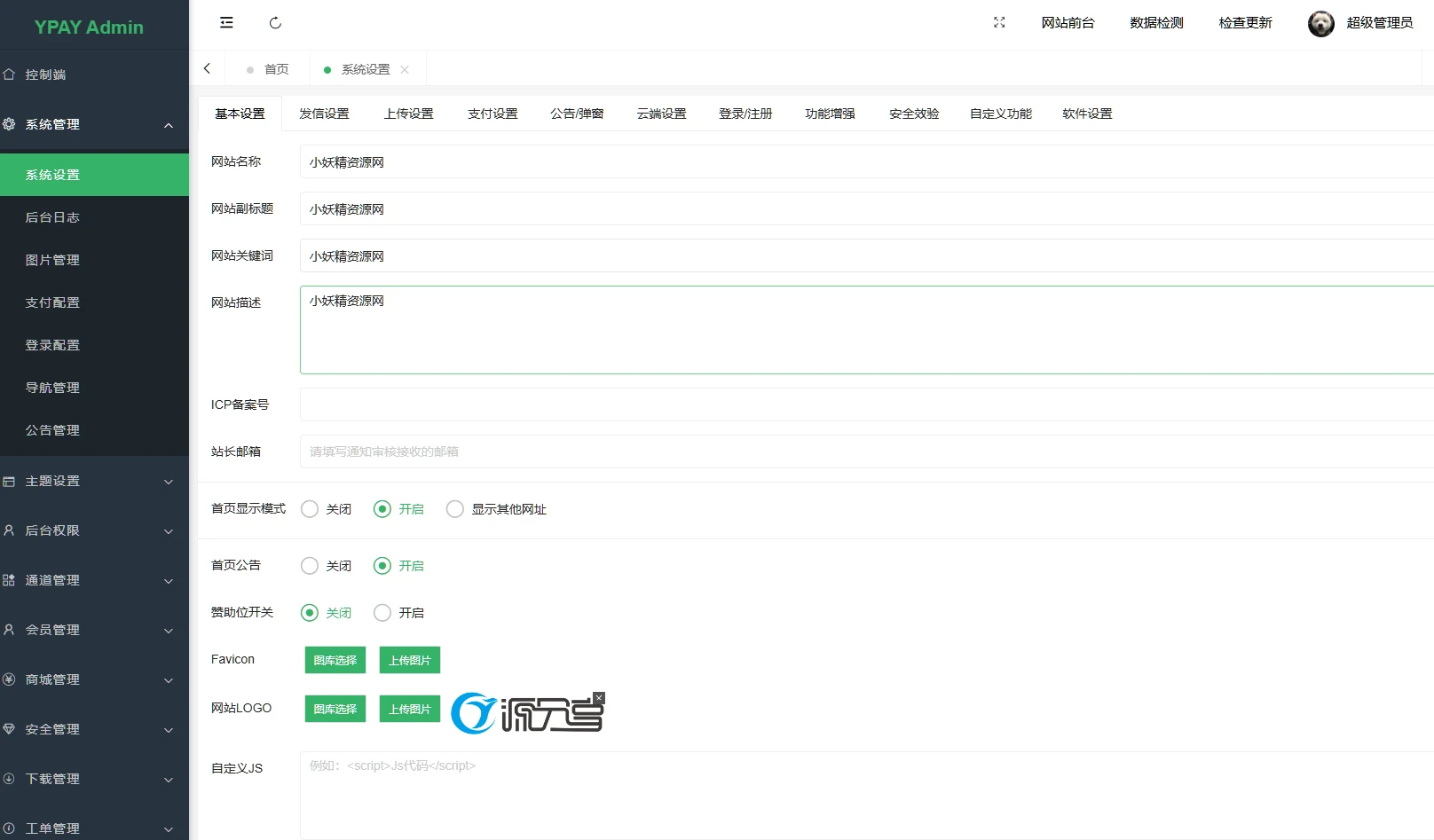Open 支付配置 in the sidebar
Viewport: 1434px width, 840px height.
pos(94,302)
